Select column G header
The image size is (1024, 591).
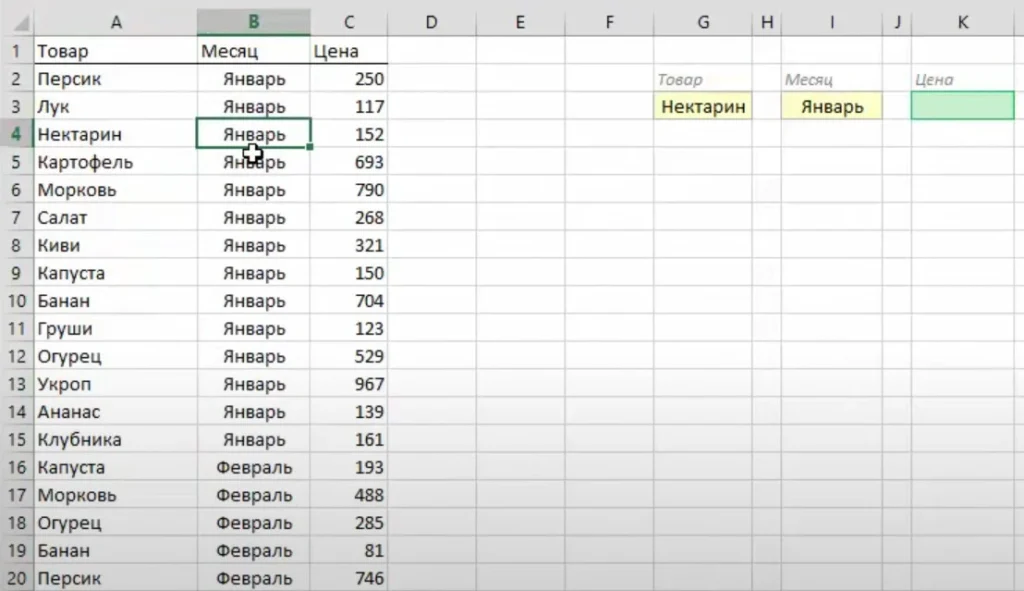703,22
